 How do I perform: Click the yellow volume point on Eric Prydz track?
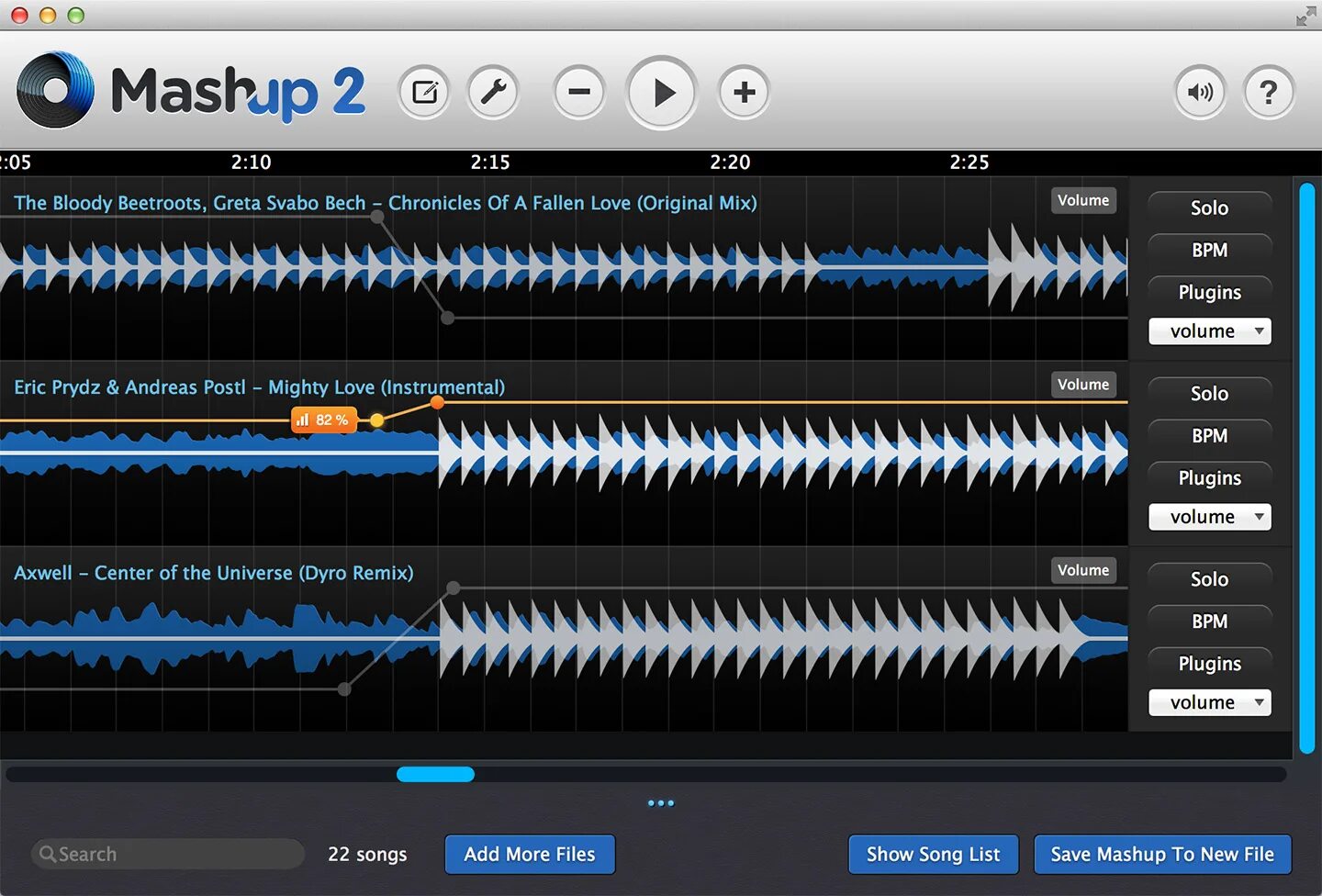tap(376, 420)
